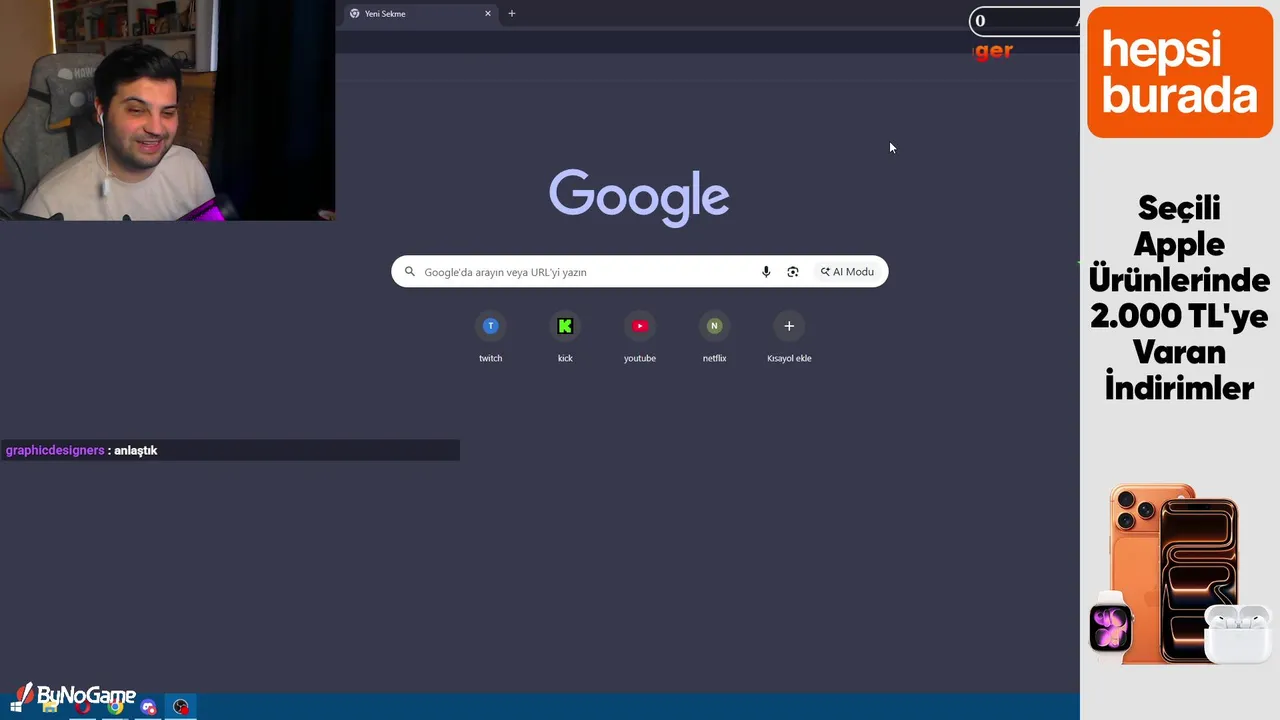Click the webcam video overlay
This screenshot has width=1280, height=720.
[x=167, y=110]
